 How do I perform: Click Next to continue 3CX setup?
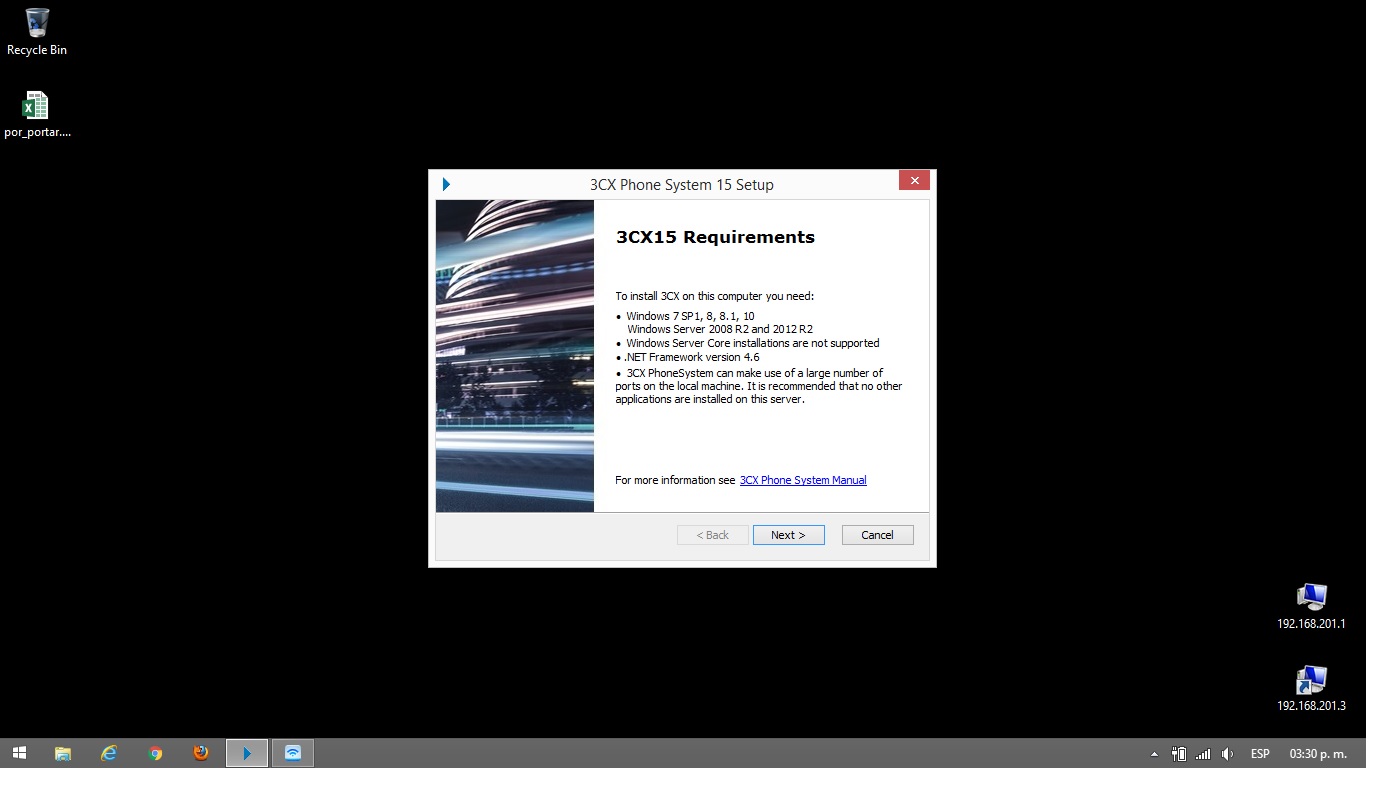788,535
